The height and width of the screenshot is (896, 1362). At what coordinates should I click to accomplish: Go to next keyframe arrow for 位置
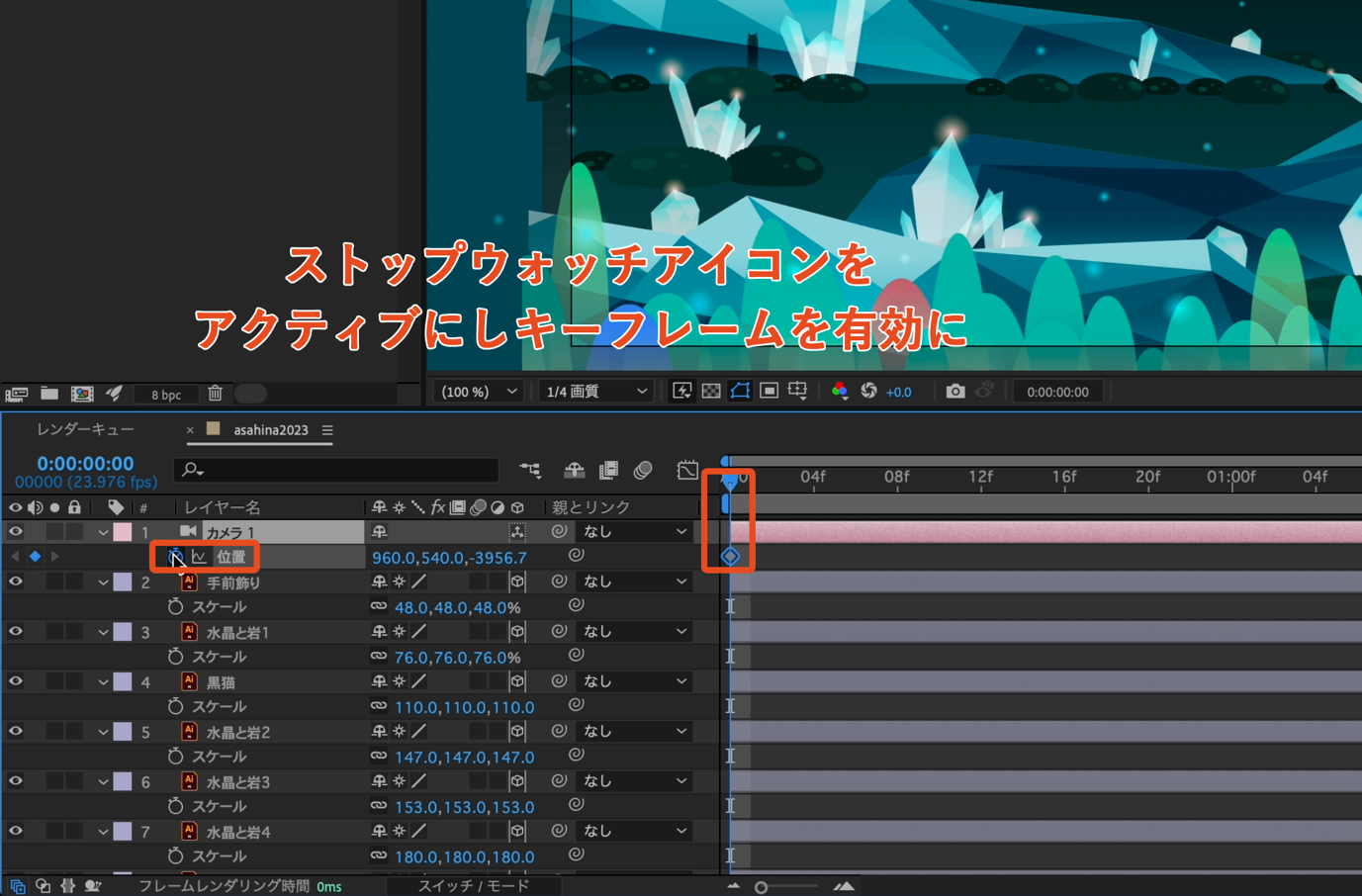(x=54, y=557)
